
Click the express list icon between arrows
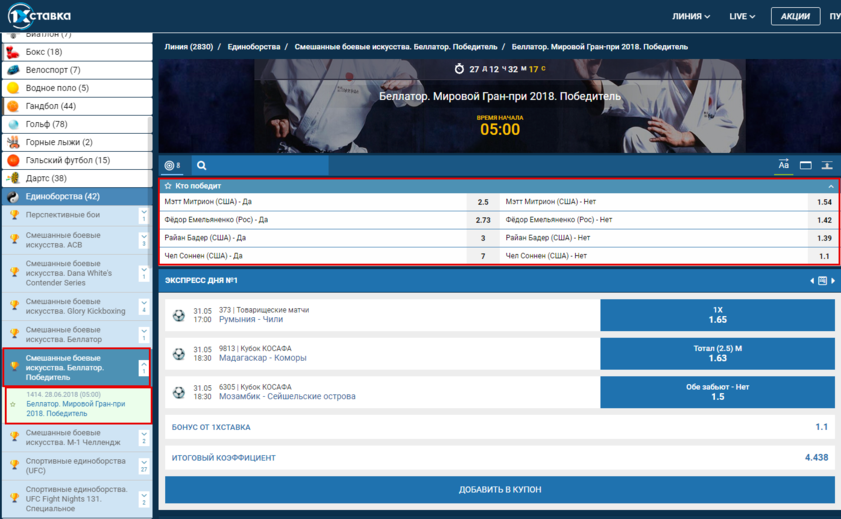(x=822, y=280)
